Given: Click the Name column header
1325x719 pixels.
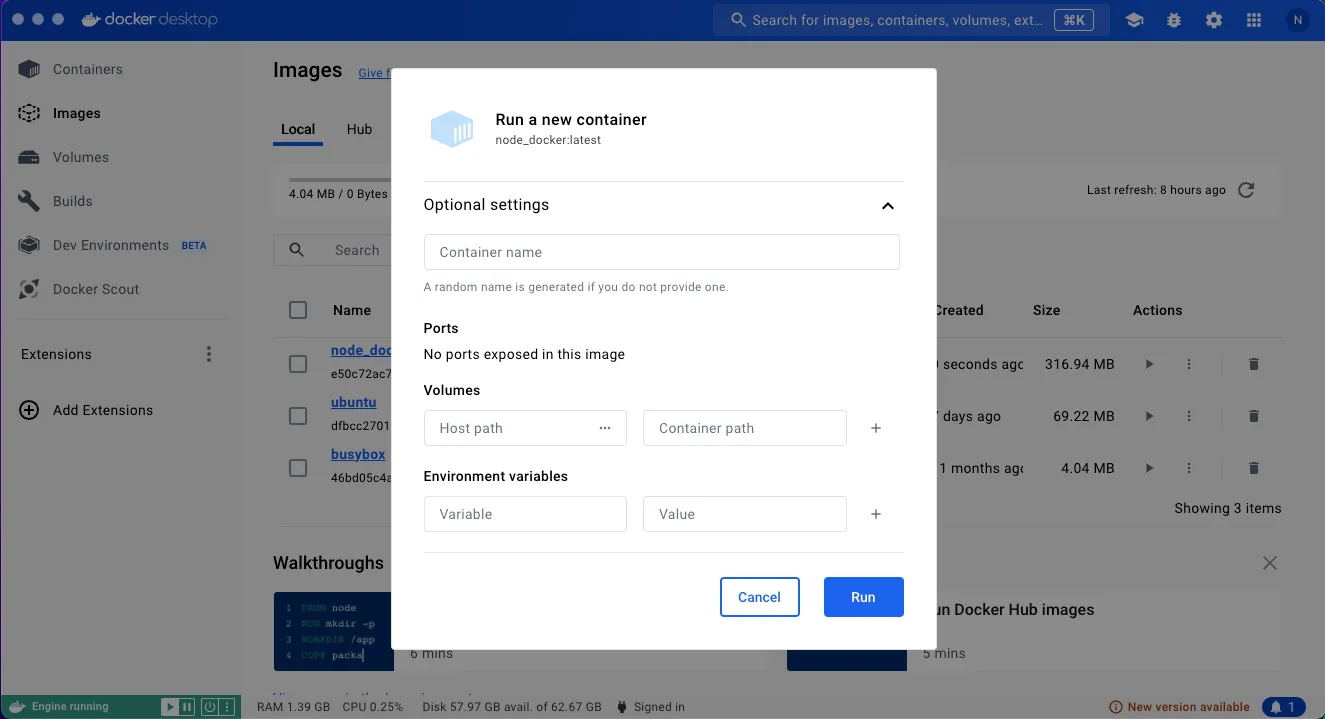Looking at the screenshot, I should (x=352, y=310).
